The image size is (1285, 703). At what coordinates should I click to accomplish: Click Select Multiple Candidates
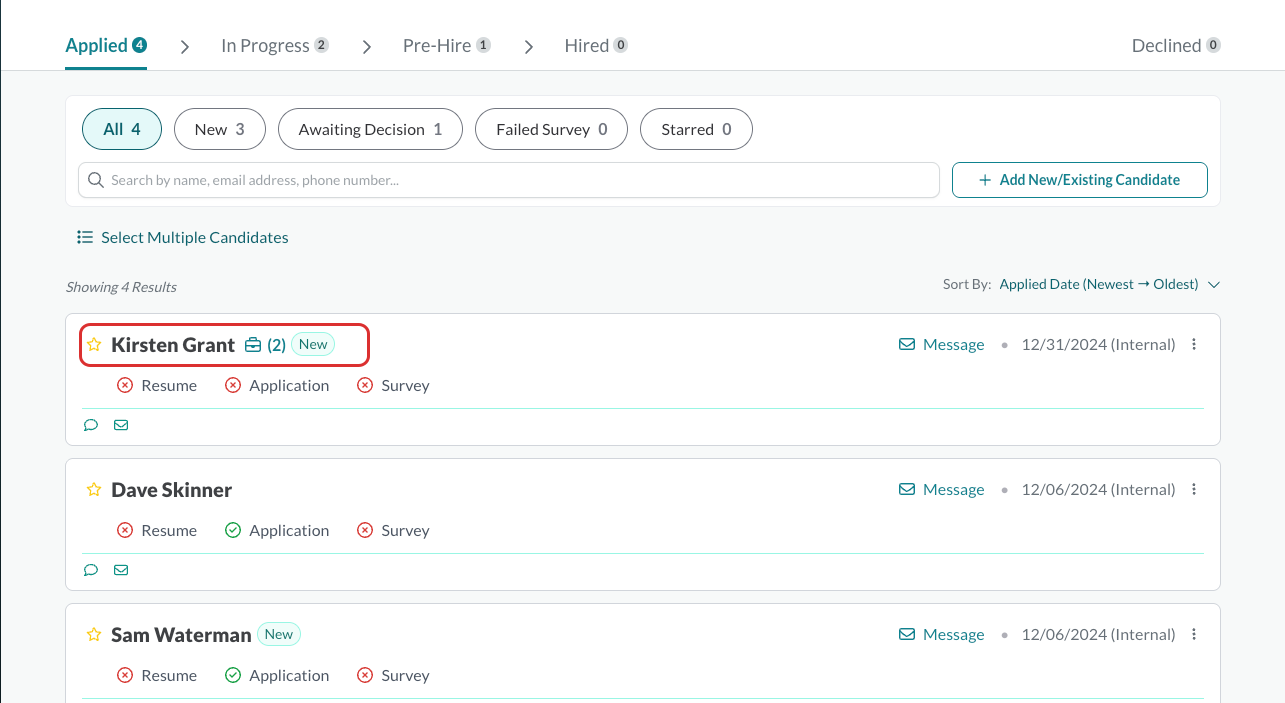[x=183, y=238]
